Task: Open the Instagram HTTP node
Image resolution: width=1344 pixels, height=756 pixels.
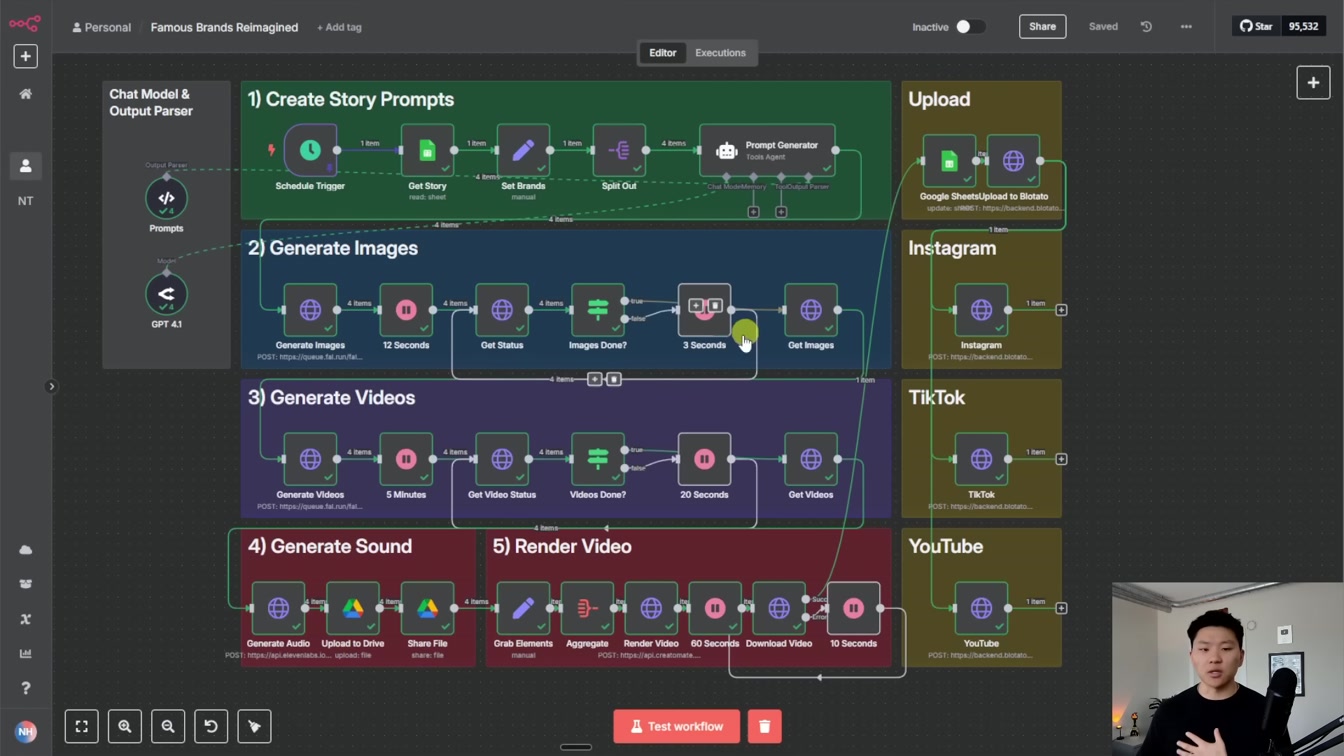Action: [981, 310]
